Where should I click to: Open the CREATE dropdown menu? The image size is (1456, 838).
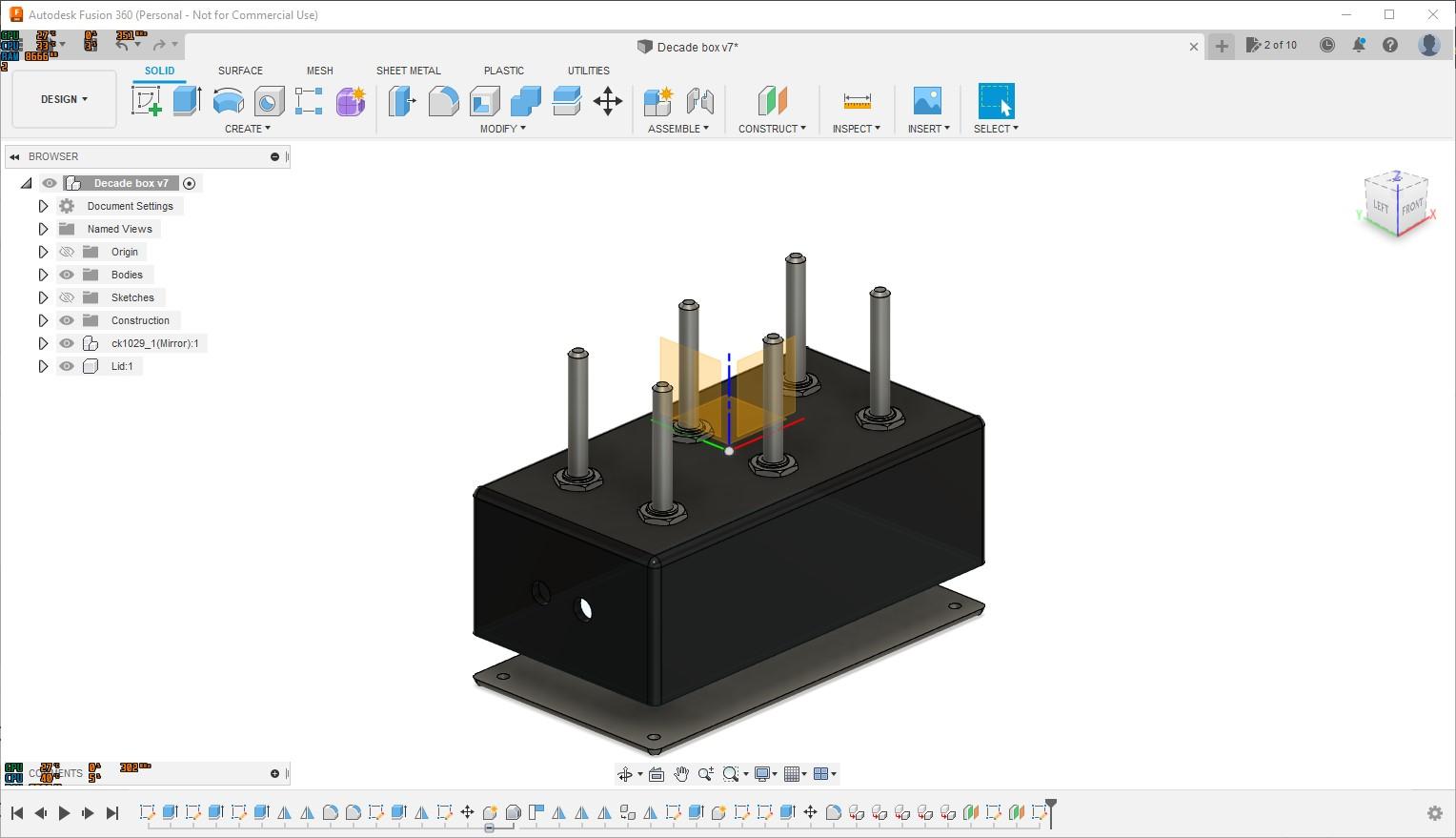point(248,129)
